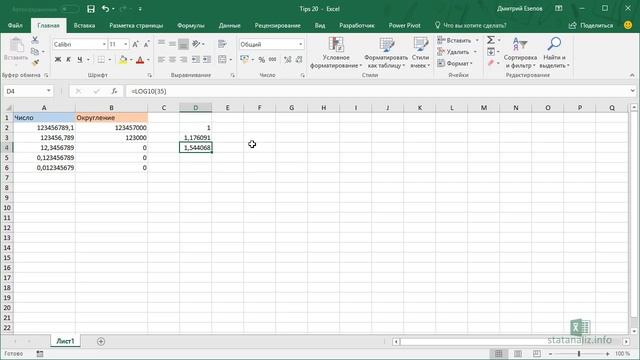Switch to the Формулы tab

(191, 25)
